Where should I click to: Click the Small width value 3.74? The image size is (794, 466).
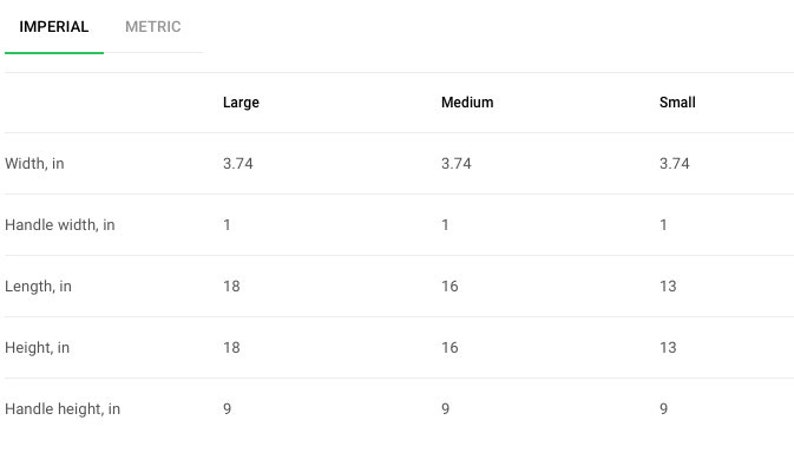pos(674,164)
